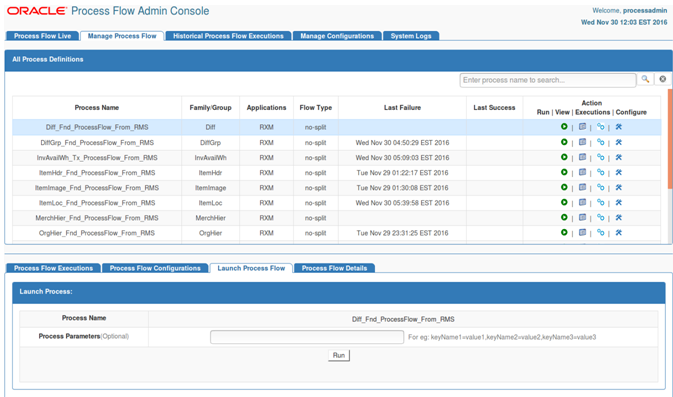The height and width of the screenshot is (397, 673).
Task: Open executions for OrgHier_Fnd_ProcessFlow_From_RMS
Action: tap(600, 232)
